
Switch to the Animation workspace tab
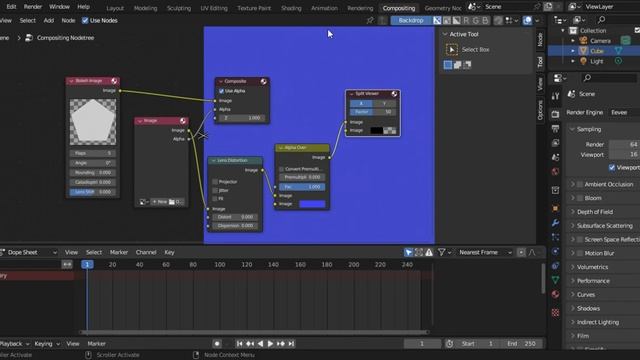pyautogui.click(x=324, y=8)
